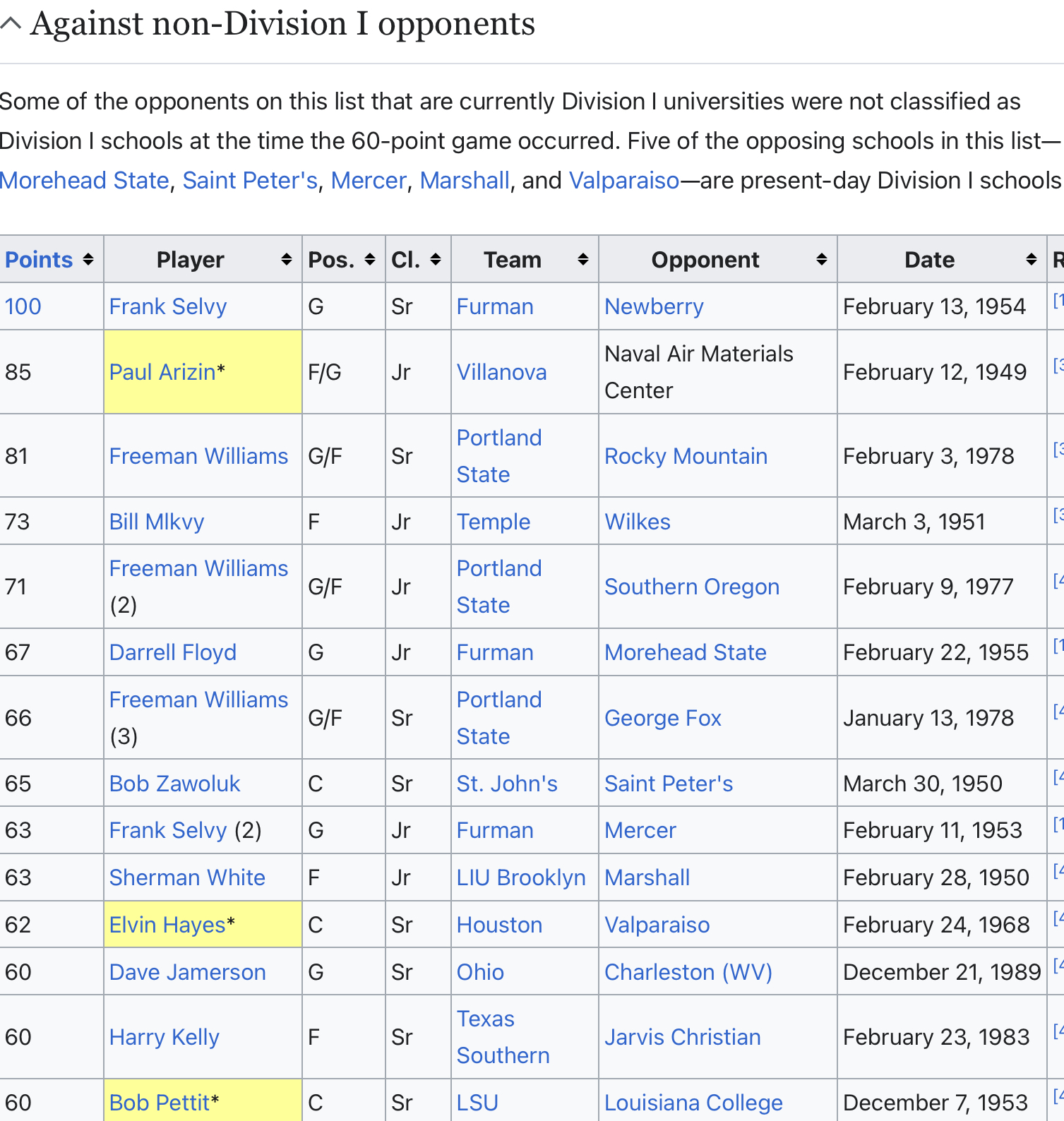Open Freeman Williams (2) link in 71-point row

coord(199,568)
